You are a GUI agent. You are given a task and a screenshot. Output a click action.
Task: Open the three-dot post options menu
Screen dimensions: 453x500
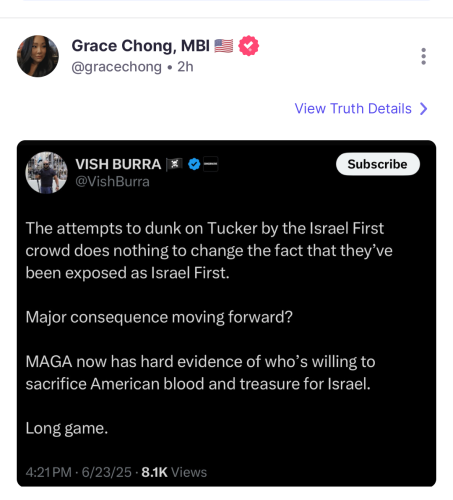[423, 56]
